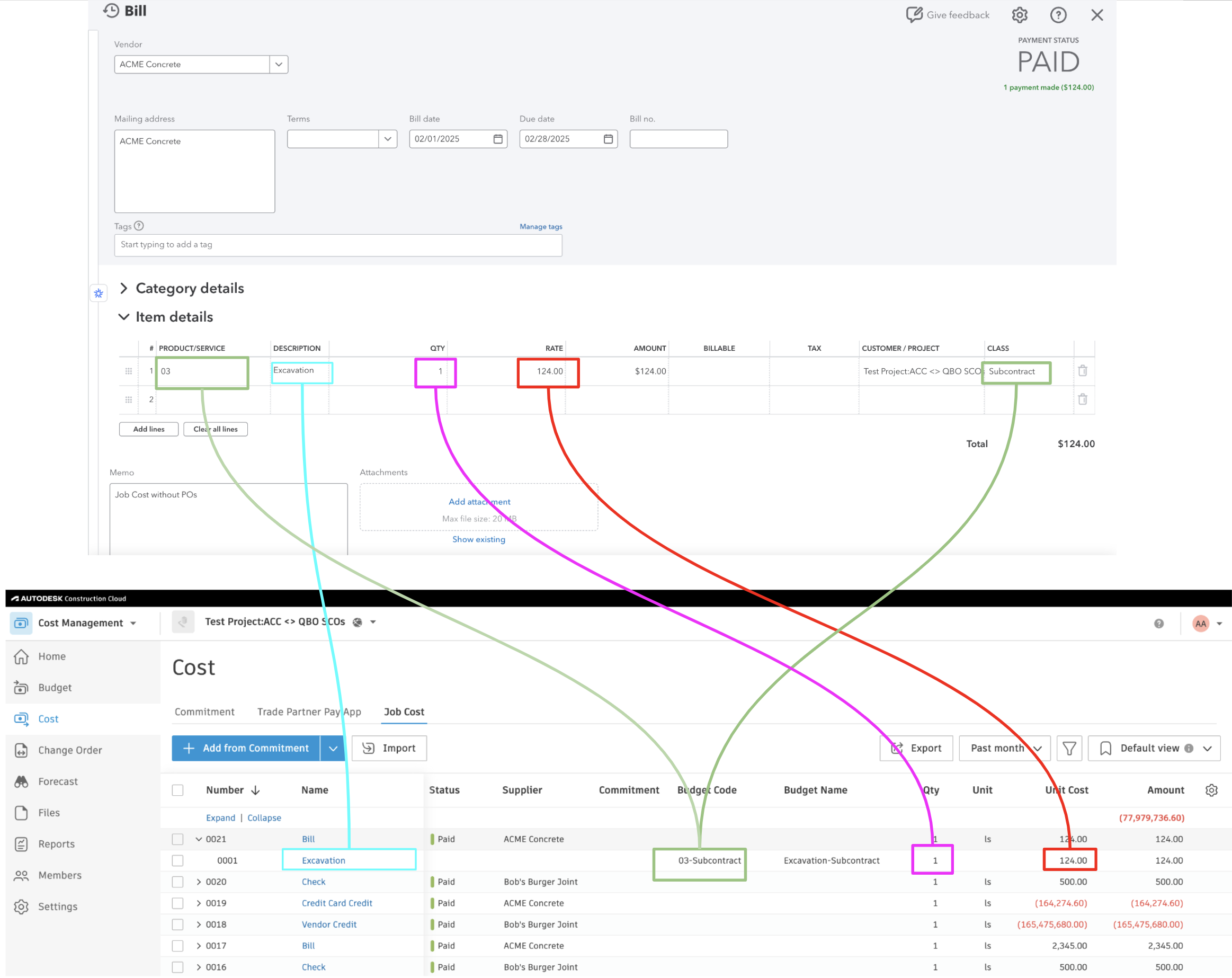Open the table column settings gear
1232x978 pixels.
click(x=1211, y=790)
